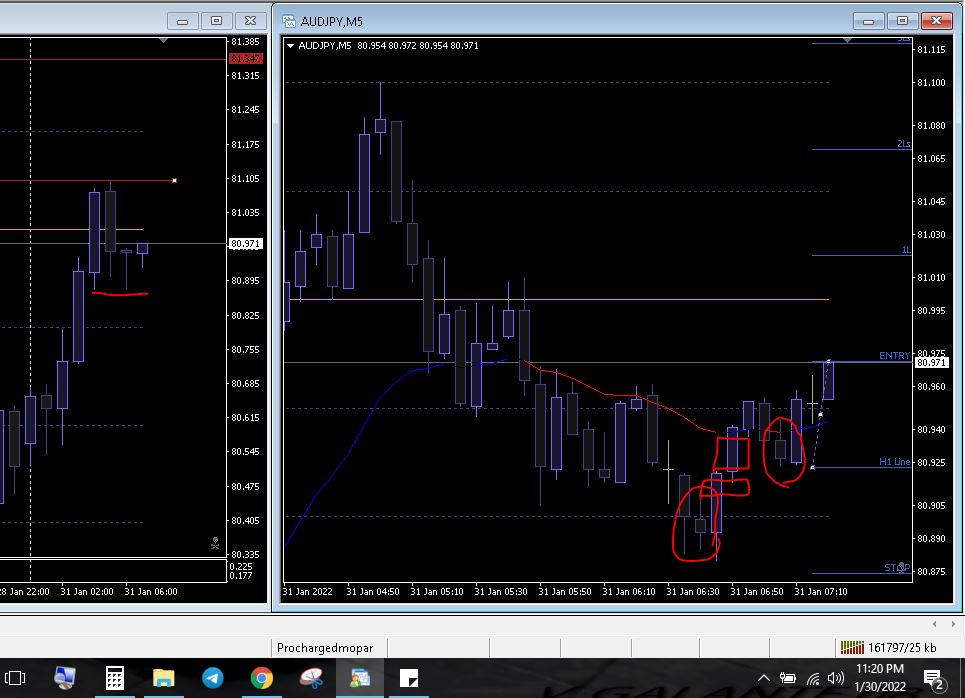Viewport: 965px width, 698px height.
Task: Open the Snipping Tool taskbar icon
Action: pyautogui.click(x=311, y=679)
